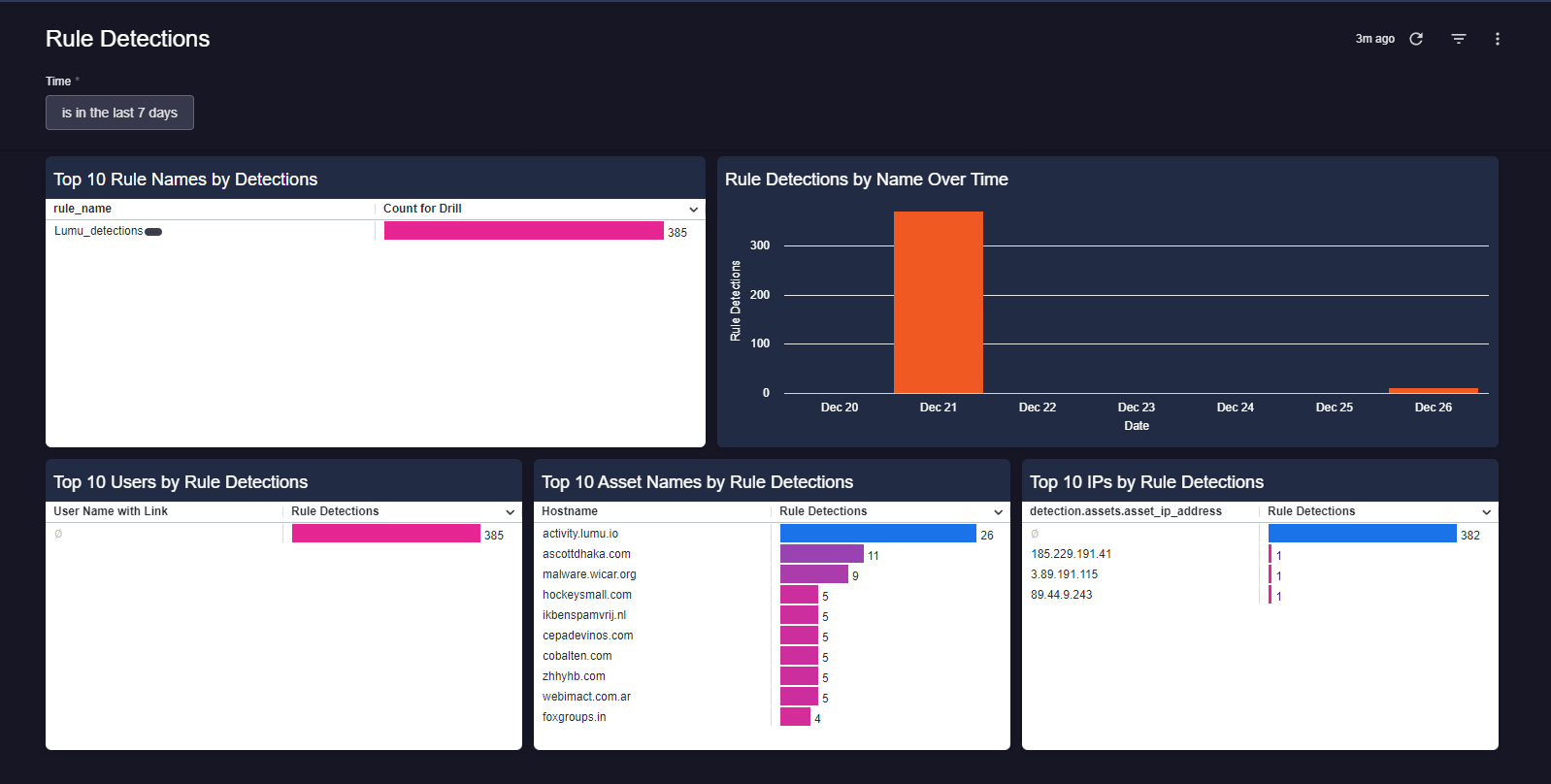Open the three-dot dashboard actions menu

click(x=1497, y=39)
